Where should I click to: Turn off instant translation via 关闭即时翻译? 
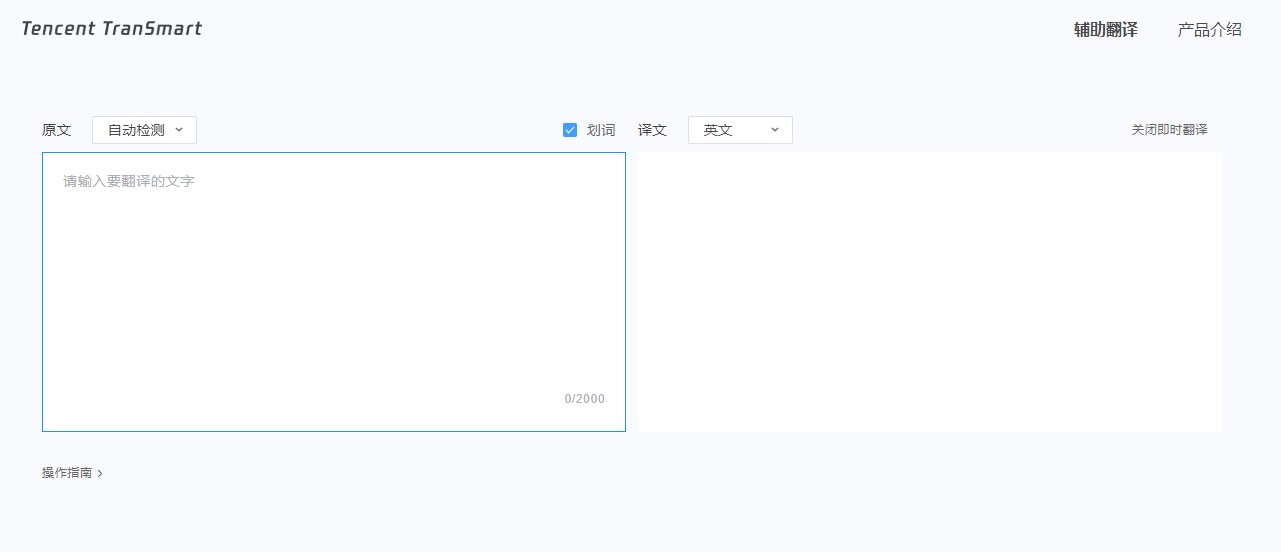point(1169,130)
